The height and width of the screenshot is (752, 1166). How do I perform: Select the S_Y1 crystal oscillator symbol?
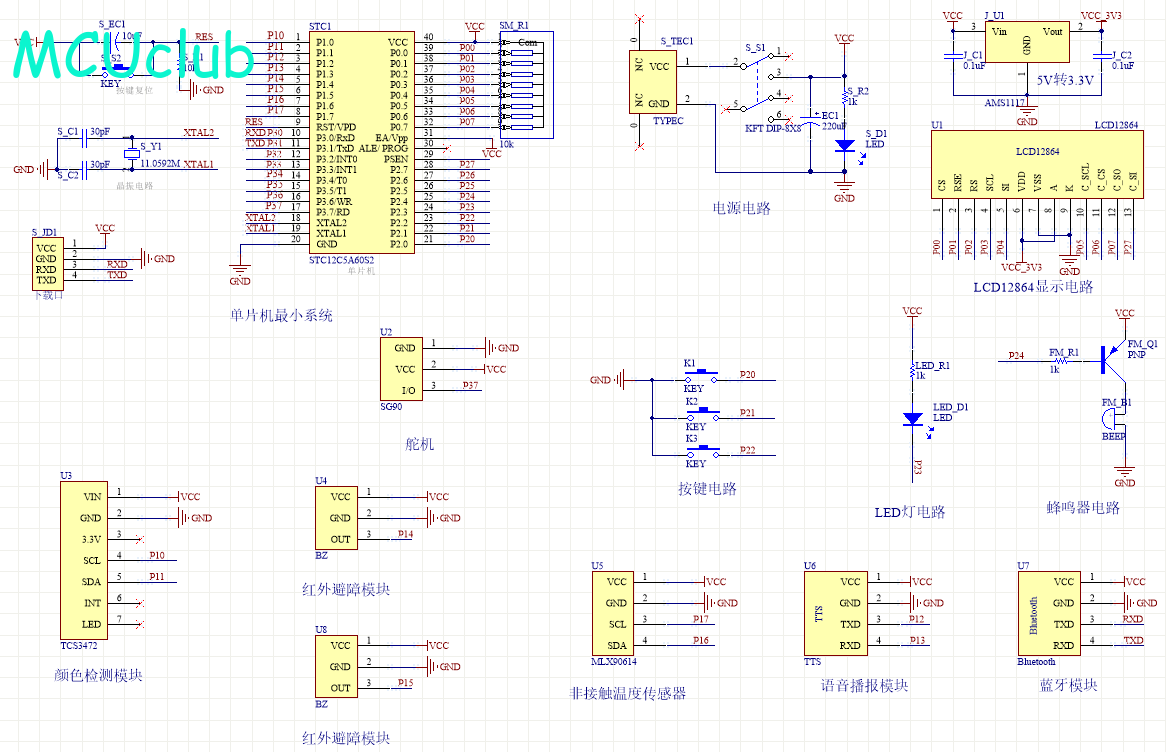pyautogui.click(x=130, y=153)
